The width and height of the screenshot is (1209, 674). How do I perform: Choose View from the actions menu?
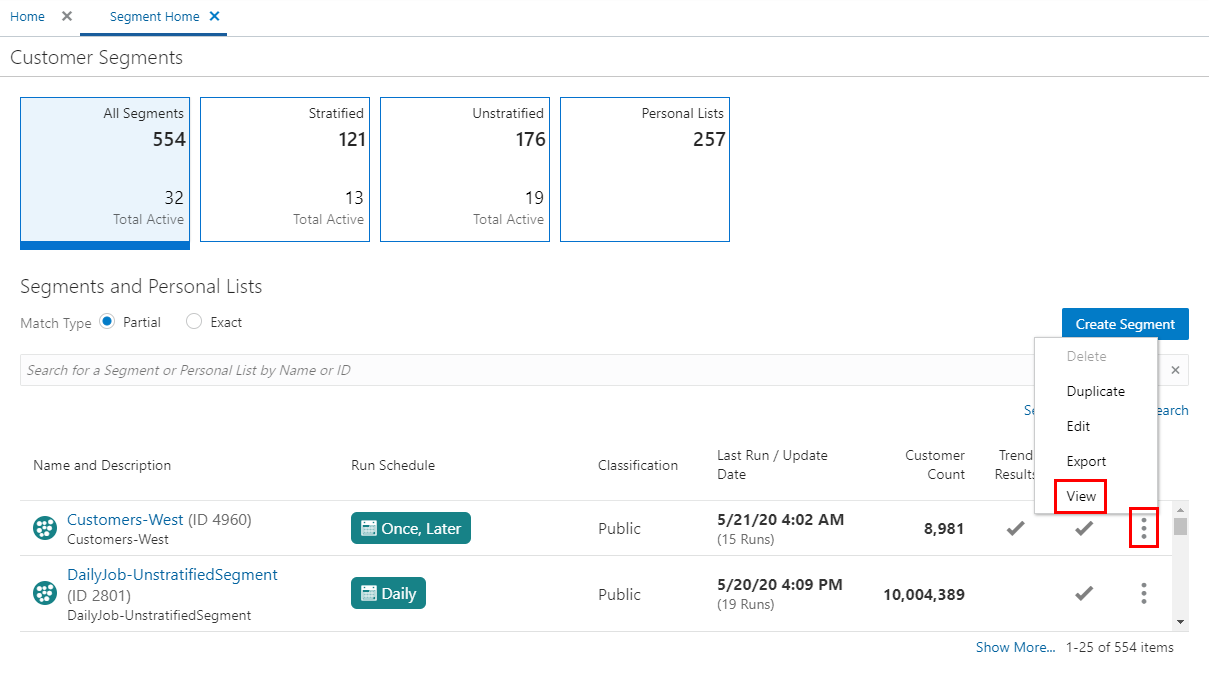coord(1081,496)
